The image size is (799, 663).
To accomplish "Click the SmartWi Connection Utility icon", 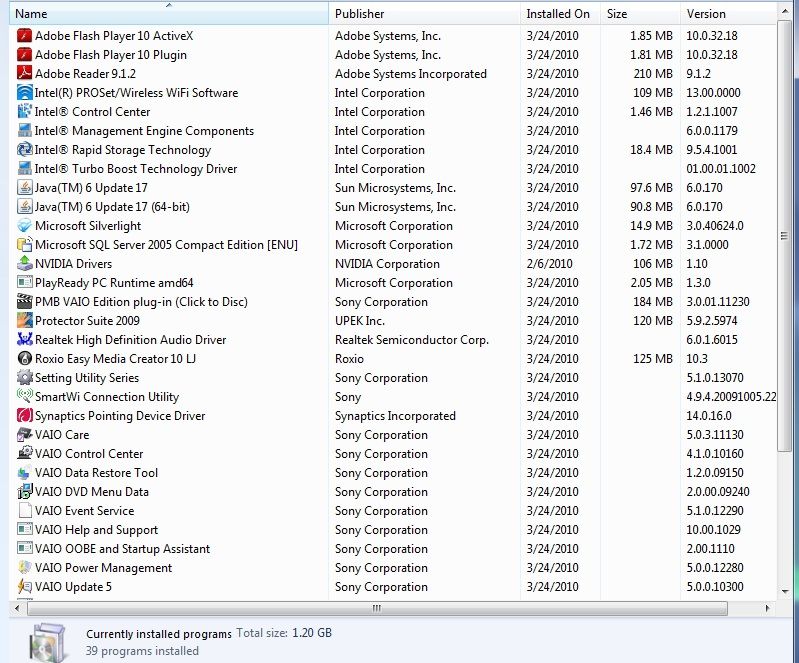I will tap(24, 397).
